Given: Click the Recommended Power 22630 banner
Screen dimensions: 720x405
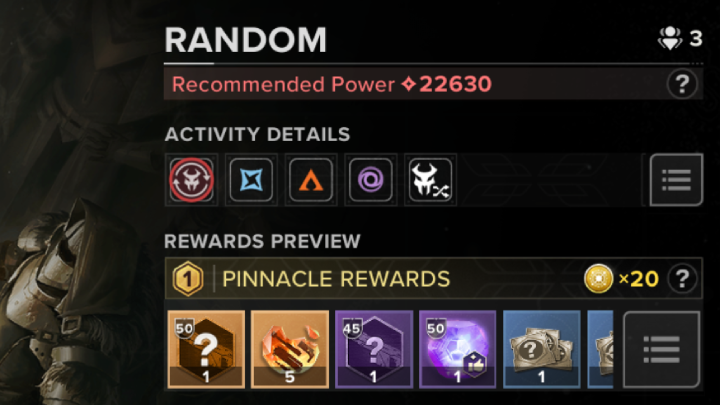Looking at the screenshot, I should pos(433,84).
